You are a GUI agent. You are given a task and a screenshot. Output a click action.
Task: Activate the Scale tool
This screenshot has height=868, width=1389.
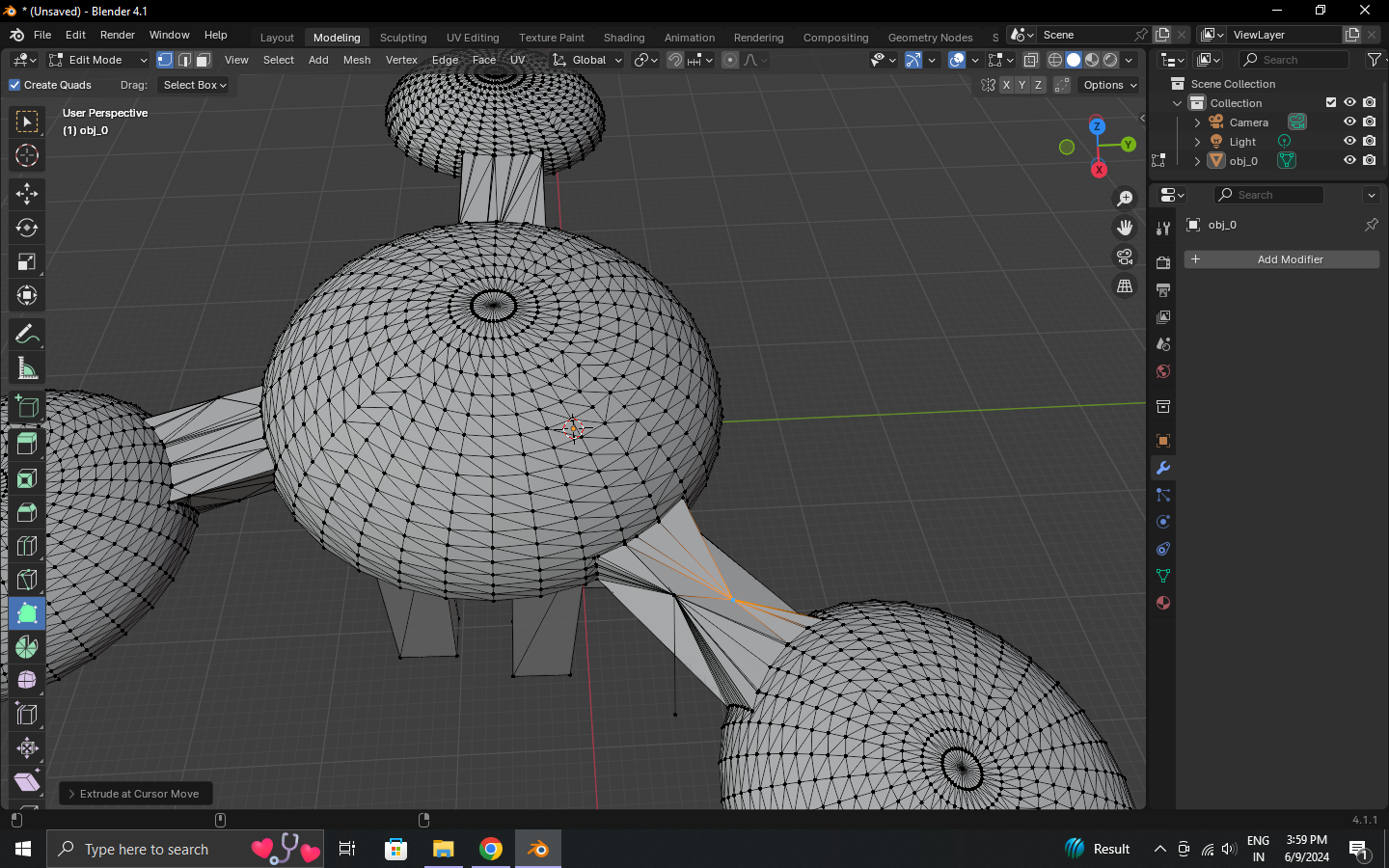point(27,261)
